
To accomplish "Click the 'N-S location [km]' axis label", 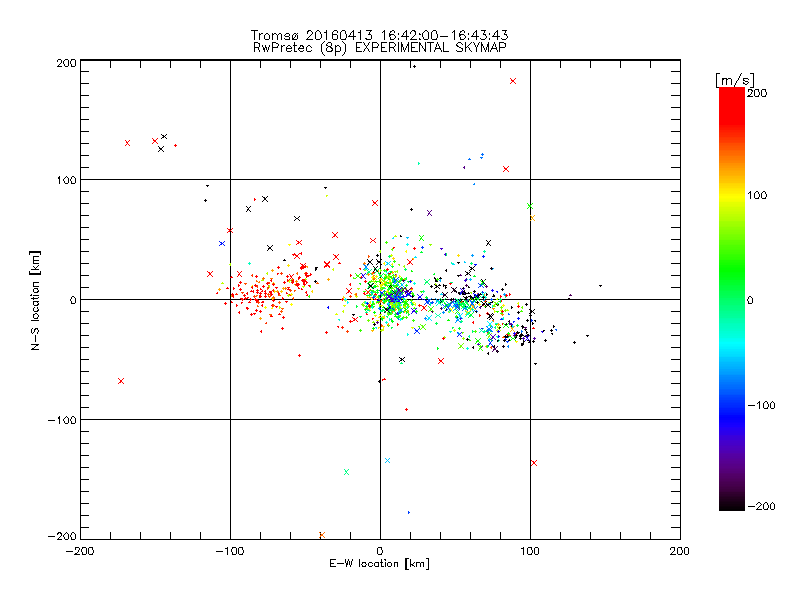I will pos(35,300).
